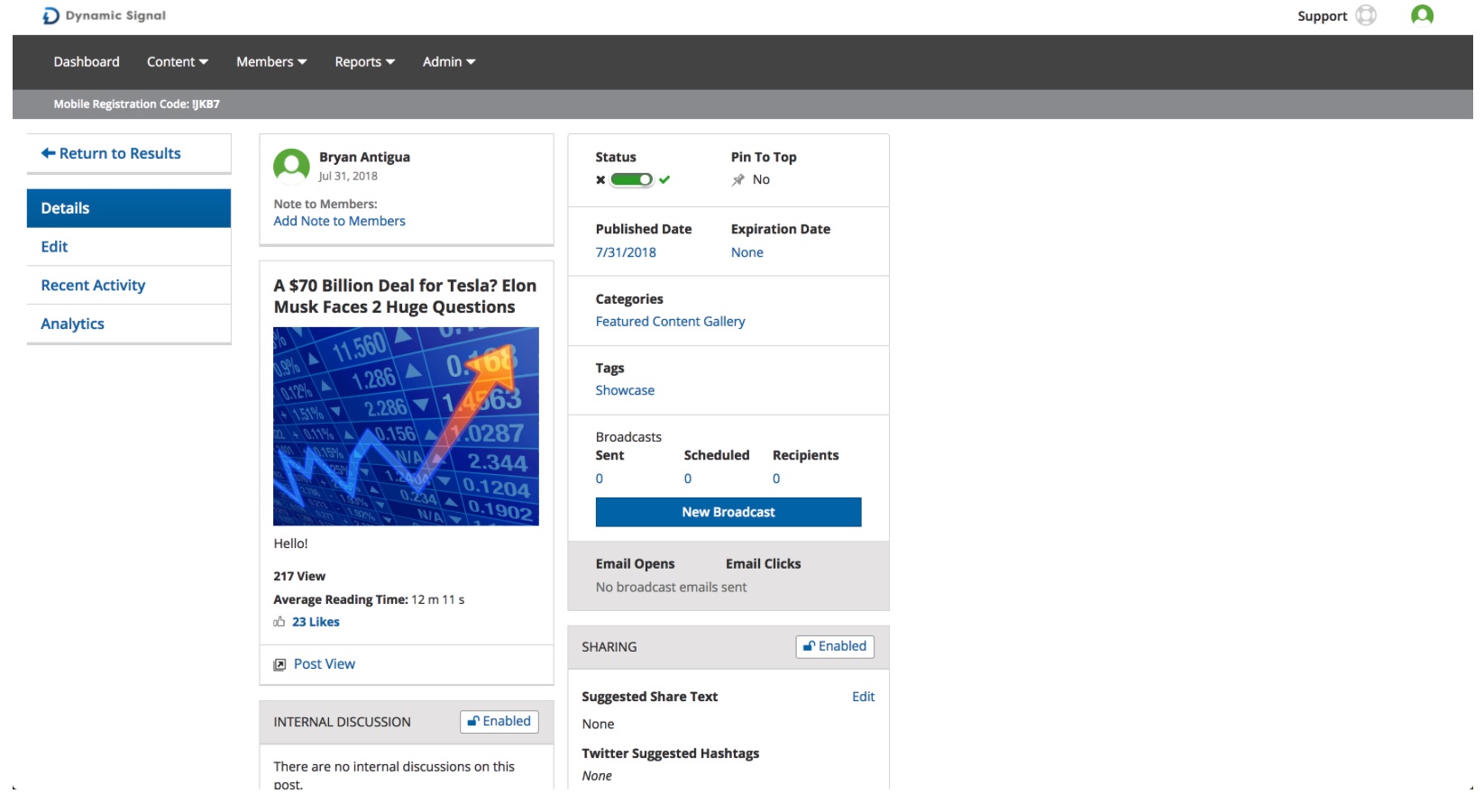1484x812 pixels.
Task: Click the Post View external icon
Action: point(279,664)
